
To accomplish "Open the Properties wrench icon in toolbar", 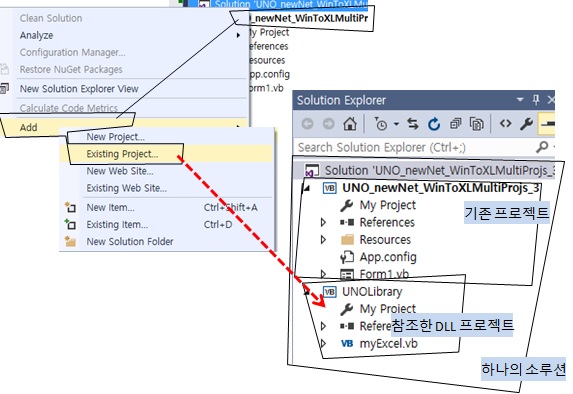I will tap(526, 124).
